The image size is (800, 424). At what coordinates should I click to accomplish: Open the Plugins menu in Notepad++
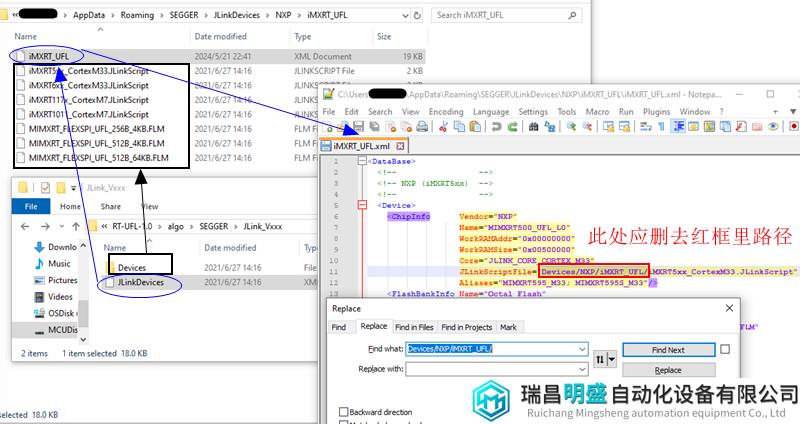(656, 111)
